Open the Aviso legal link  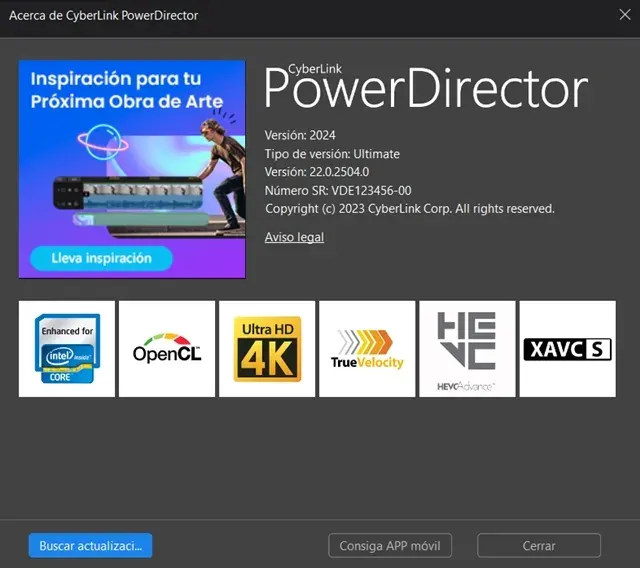coord(294,237)
